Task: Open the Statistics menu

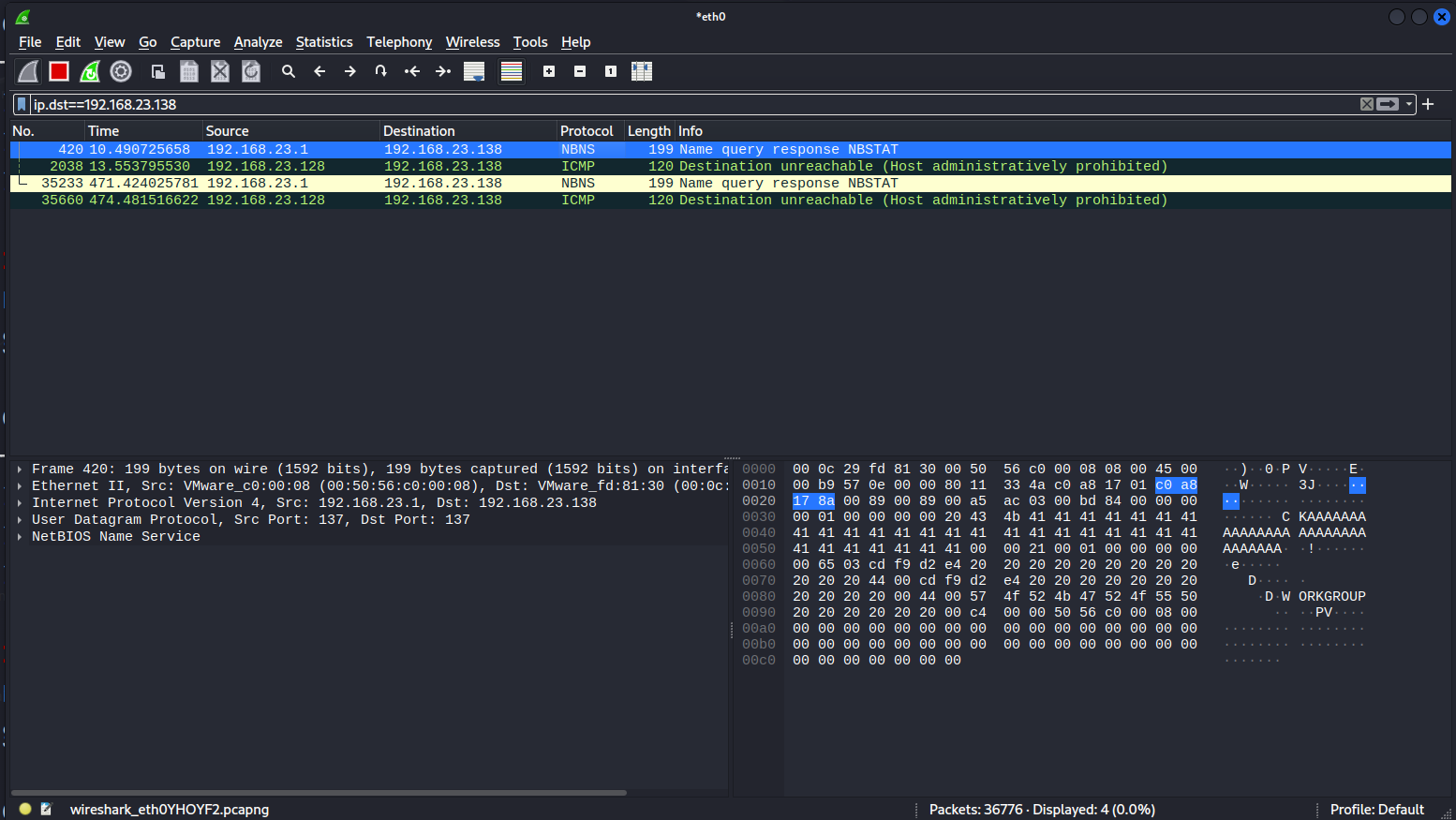Action: [324, 42]
